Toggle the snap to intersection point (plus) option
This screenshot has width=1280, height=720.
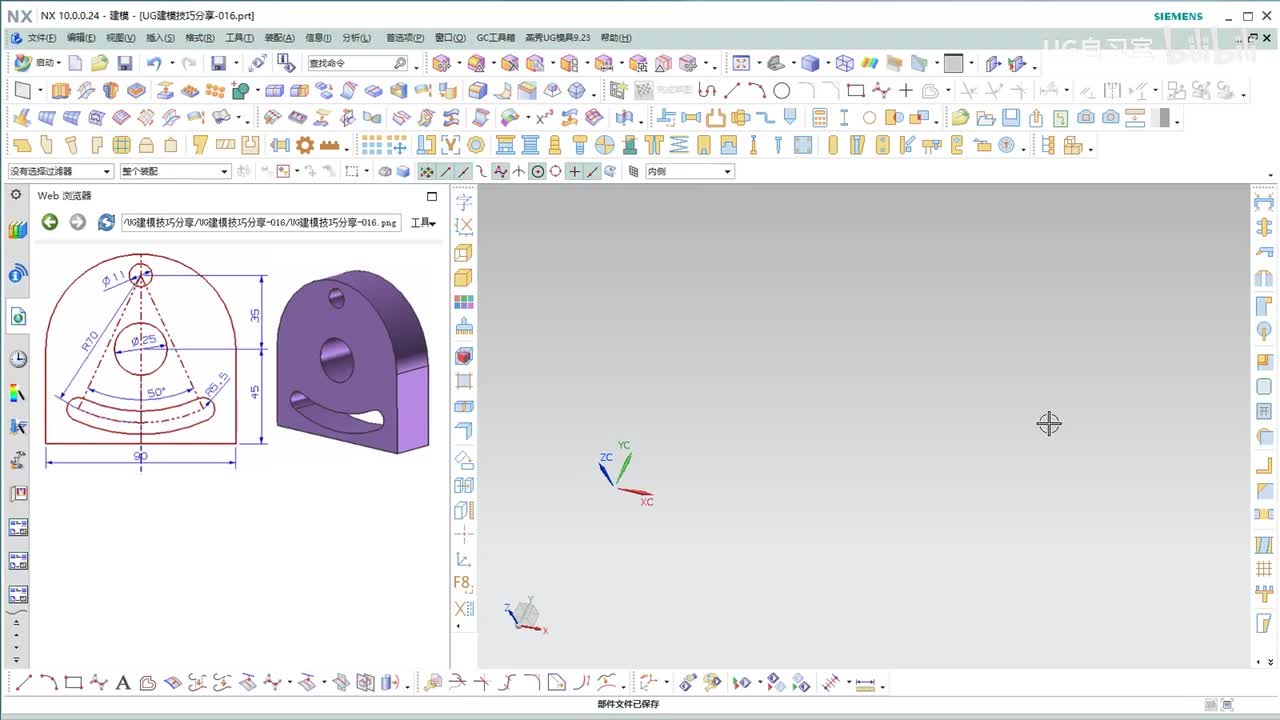pyautogui.click(x=574, y=171)
